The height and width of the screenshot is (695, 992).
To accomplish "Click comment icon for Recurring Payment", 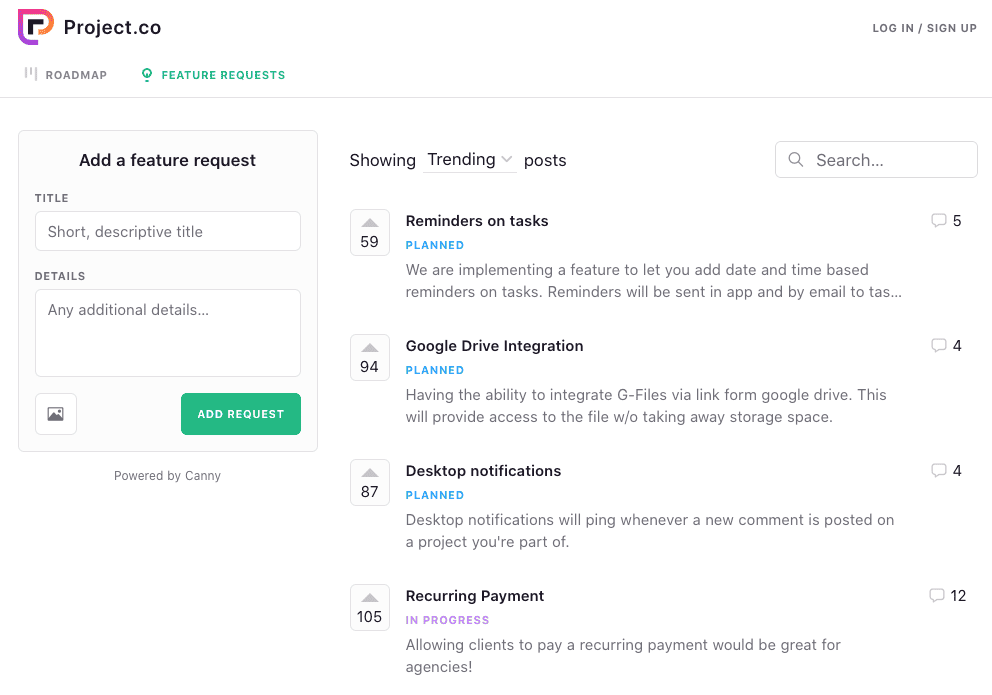I will (936, 596).
